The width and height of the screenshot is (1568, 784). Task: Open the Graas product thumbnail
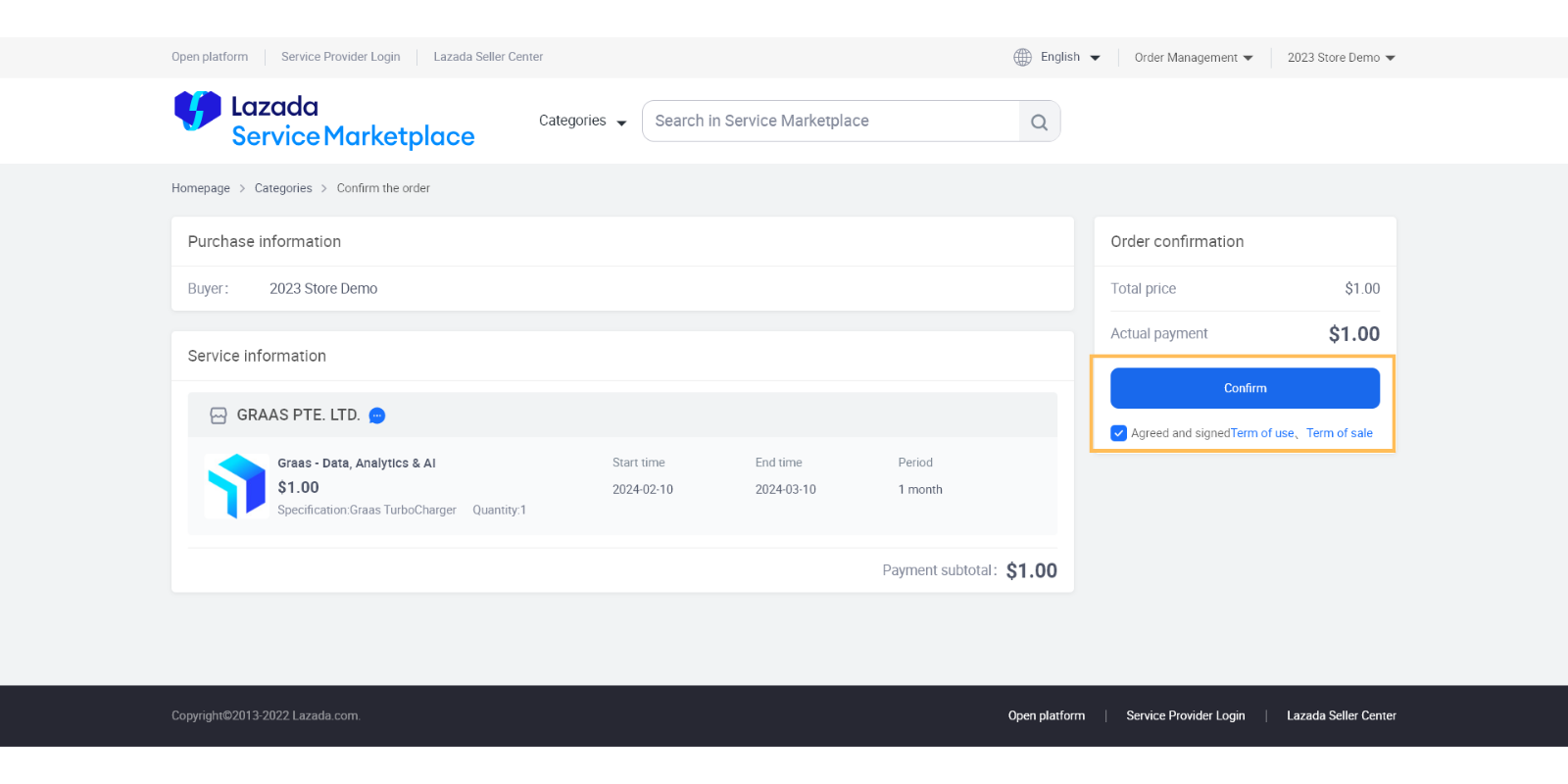(x=236, y=486)
